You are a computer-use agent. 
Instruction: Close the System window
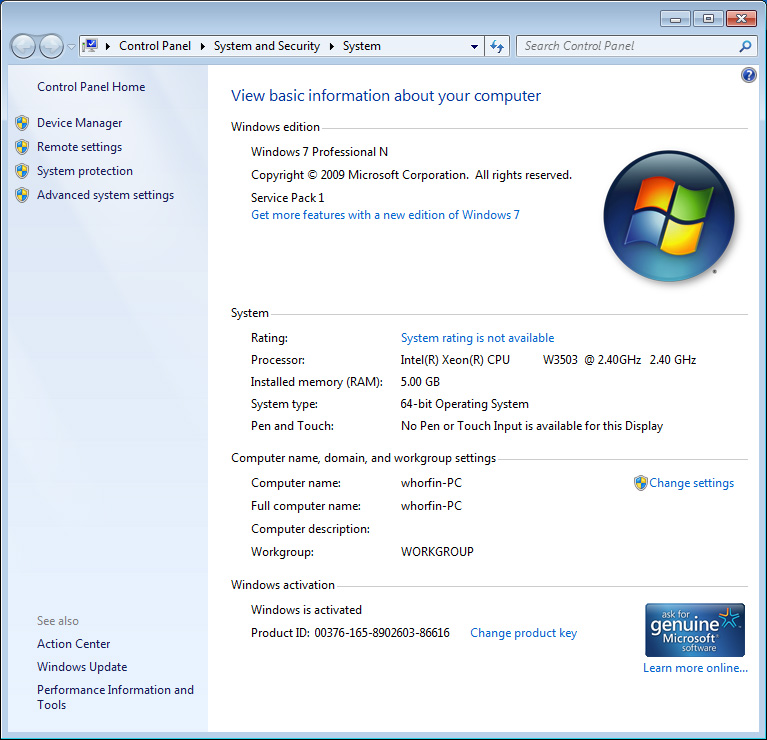(x=741, y=19)
